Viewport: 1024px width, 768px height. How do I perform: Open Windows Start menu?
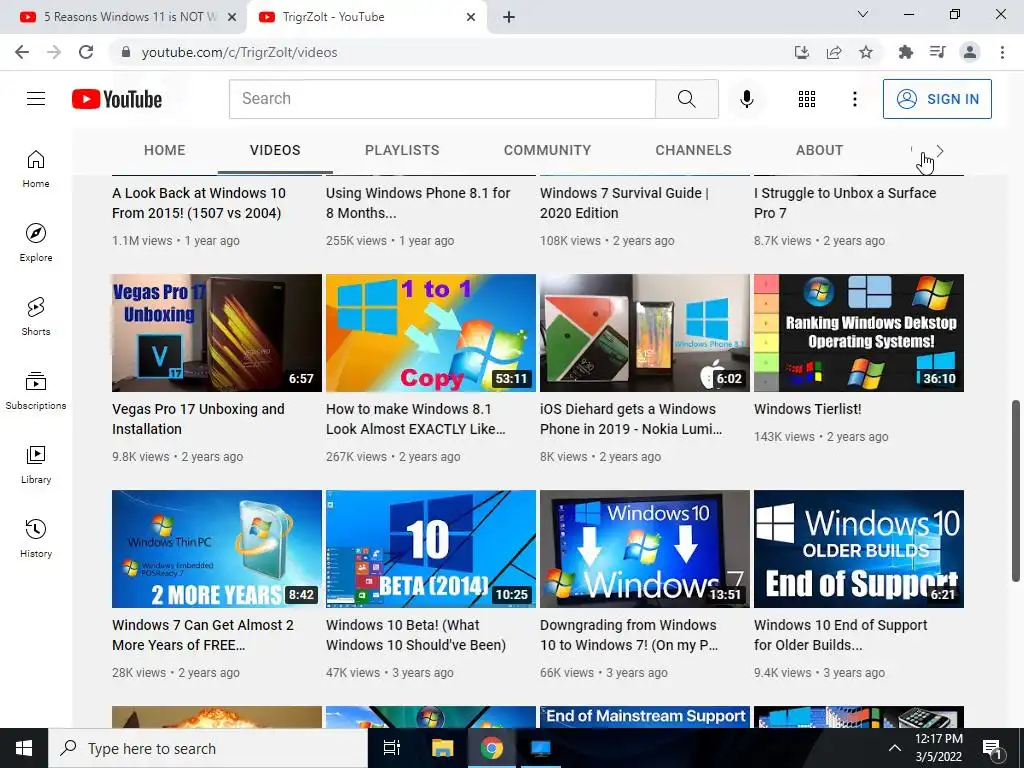(24, 748)
